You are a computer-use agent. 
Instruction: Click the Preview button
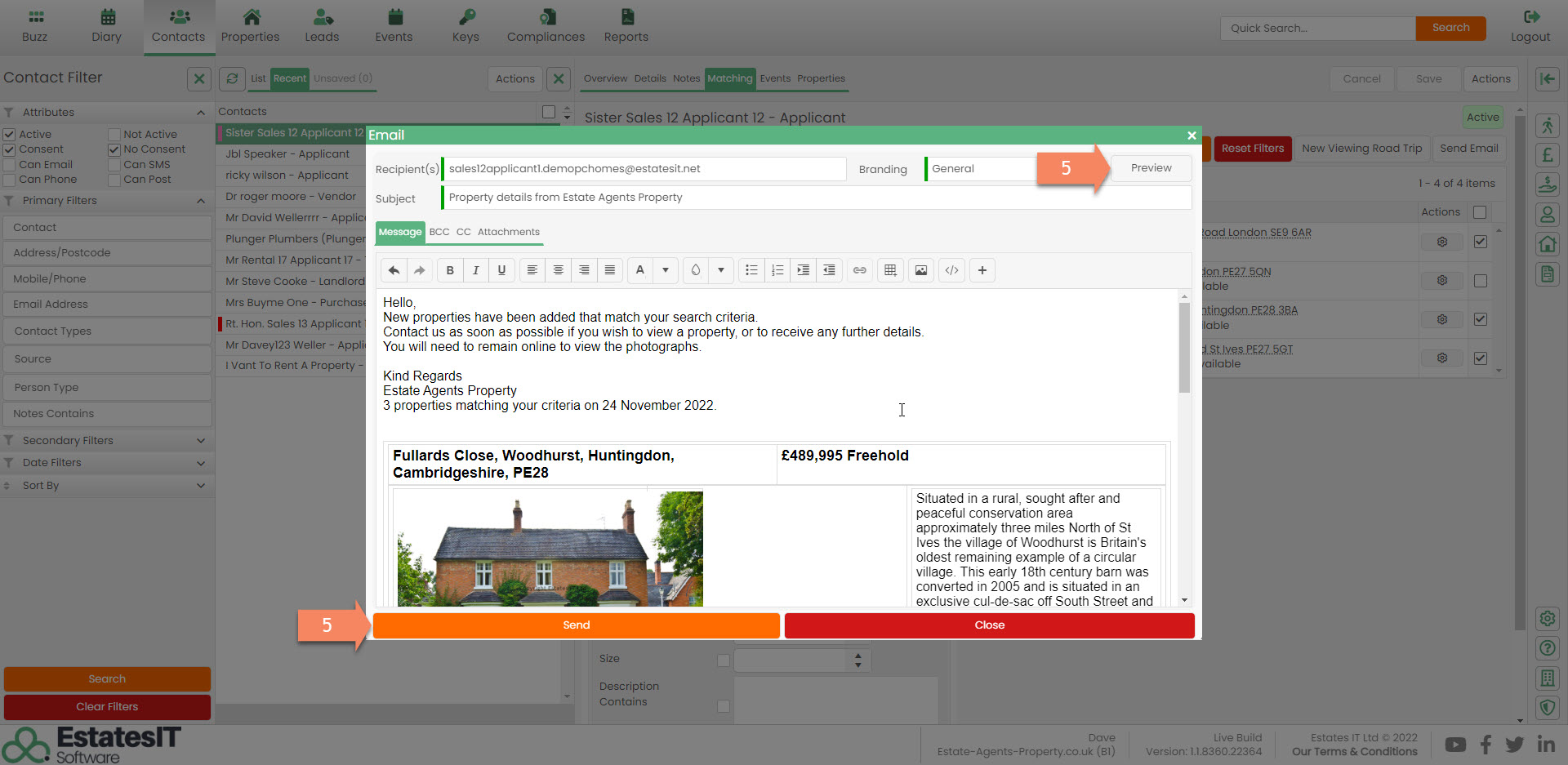click(1151, 168)
